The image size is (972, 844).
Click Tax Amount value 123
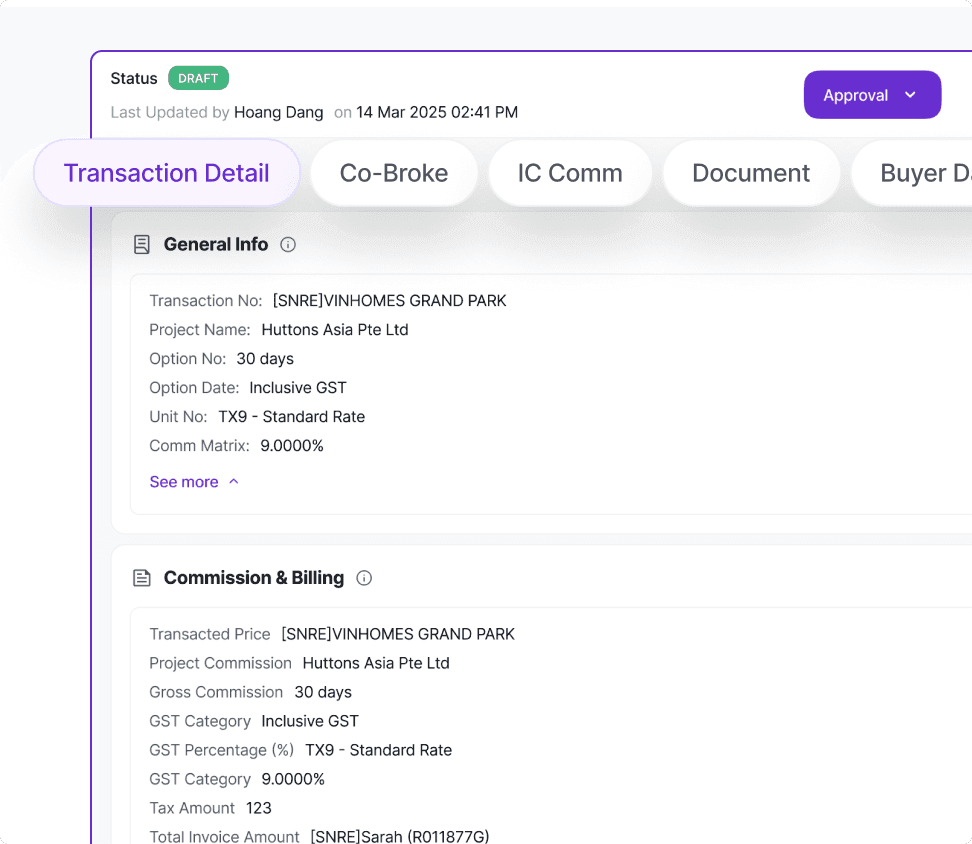[258, 808]
